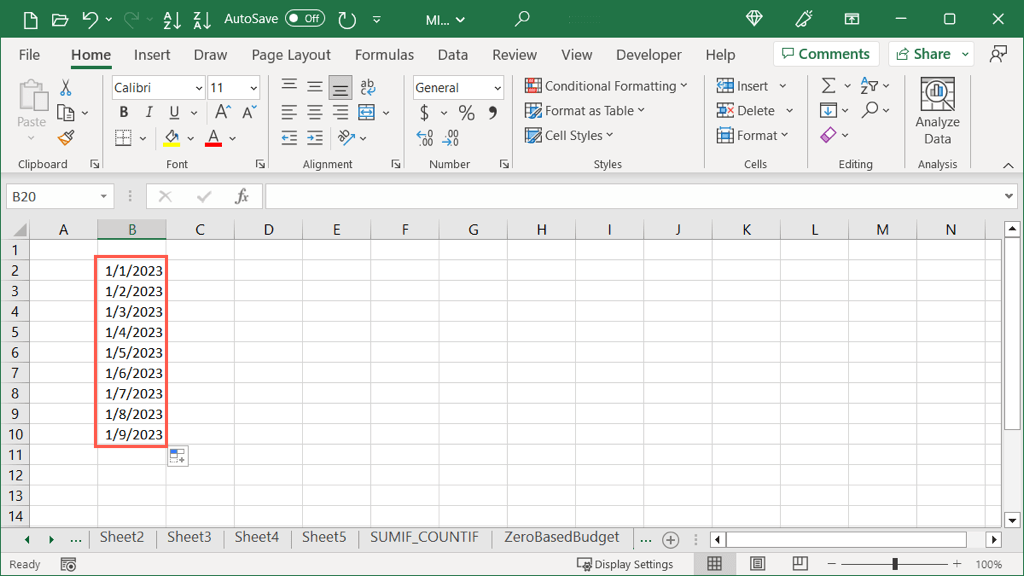Click the Copy icon
The image size is (1024, 576).
65,112
